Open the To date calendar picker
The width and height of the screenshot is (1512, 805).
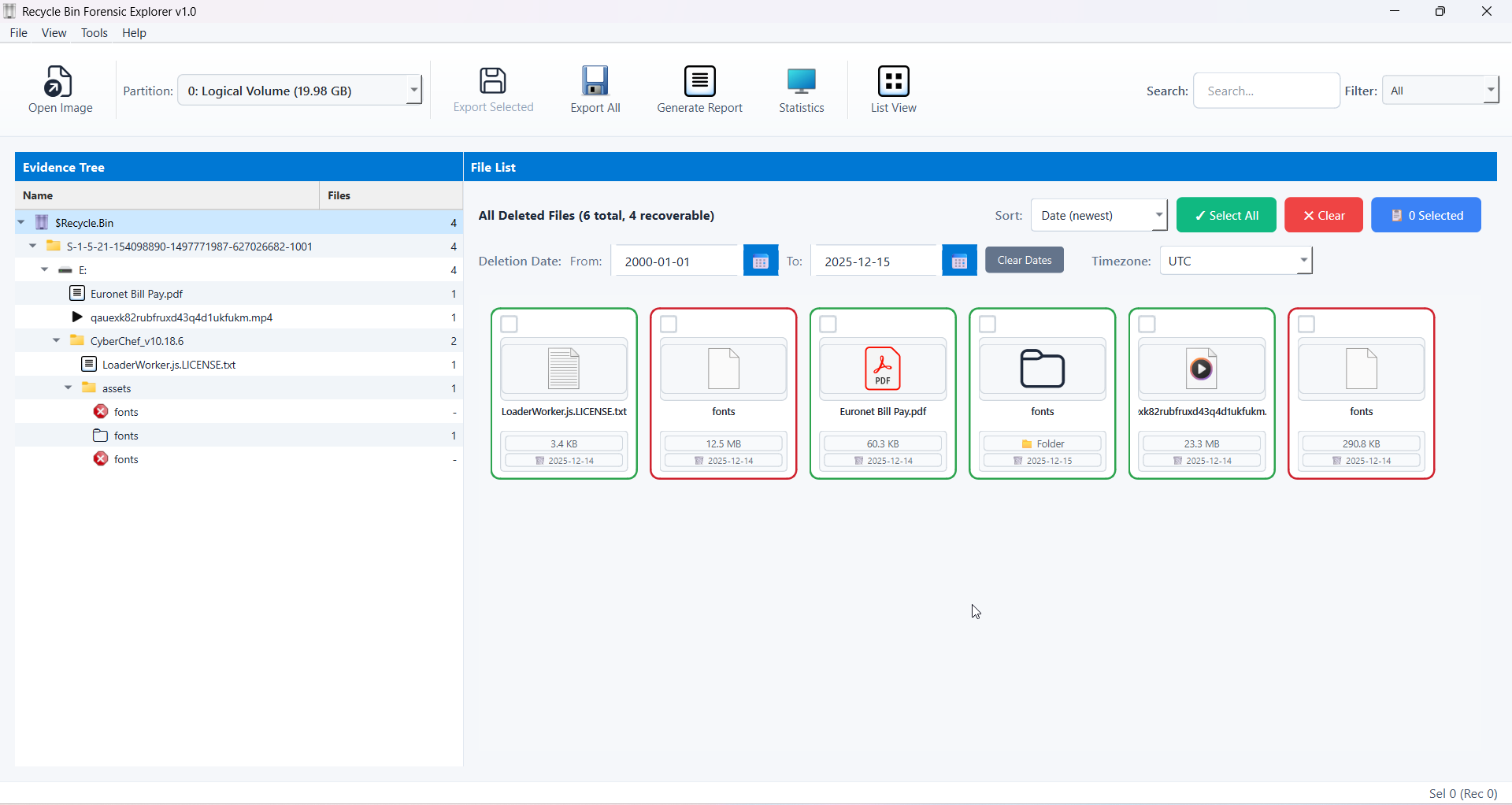pos(959,262)
